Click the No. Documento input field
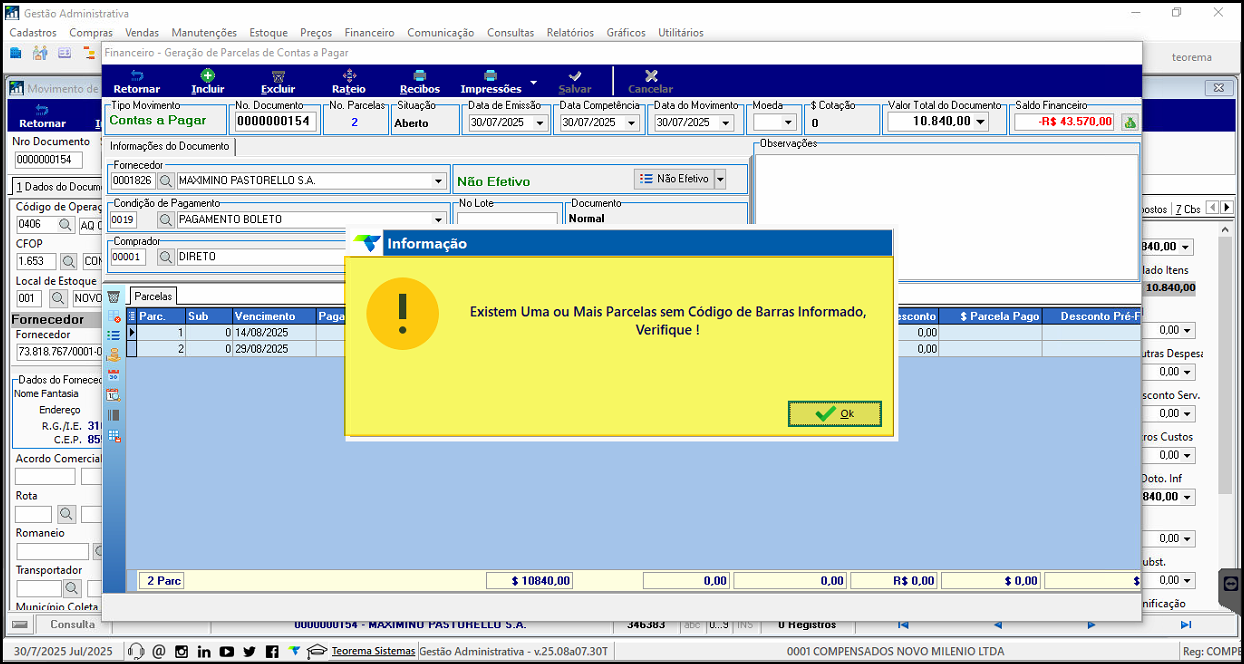 [276, 122]
